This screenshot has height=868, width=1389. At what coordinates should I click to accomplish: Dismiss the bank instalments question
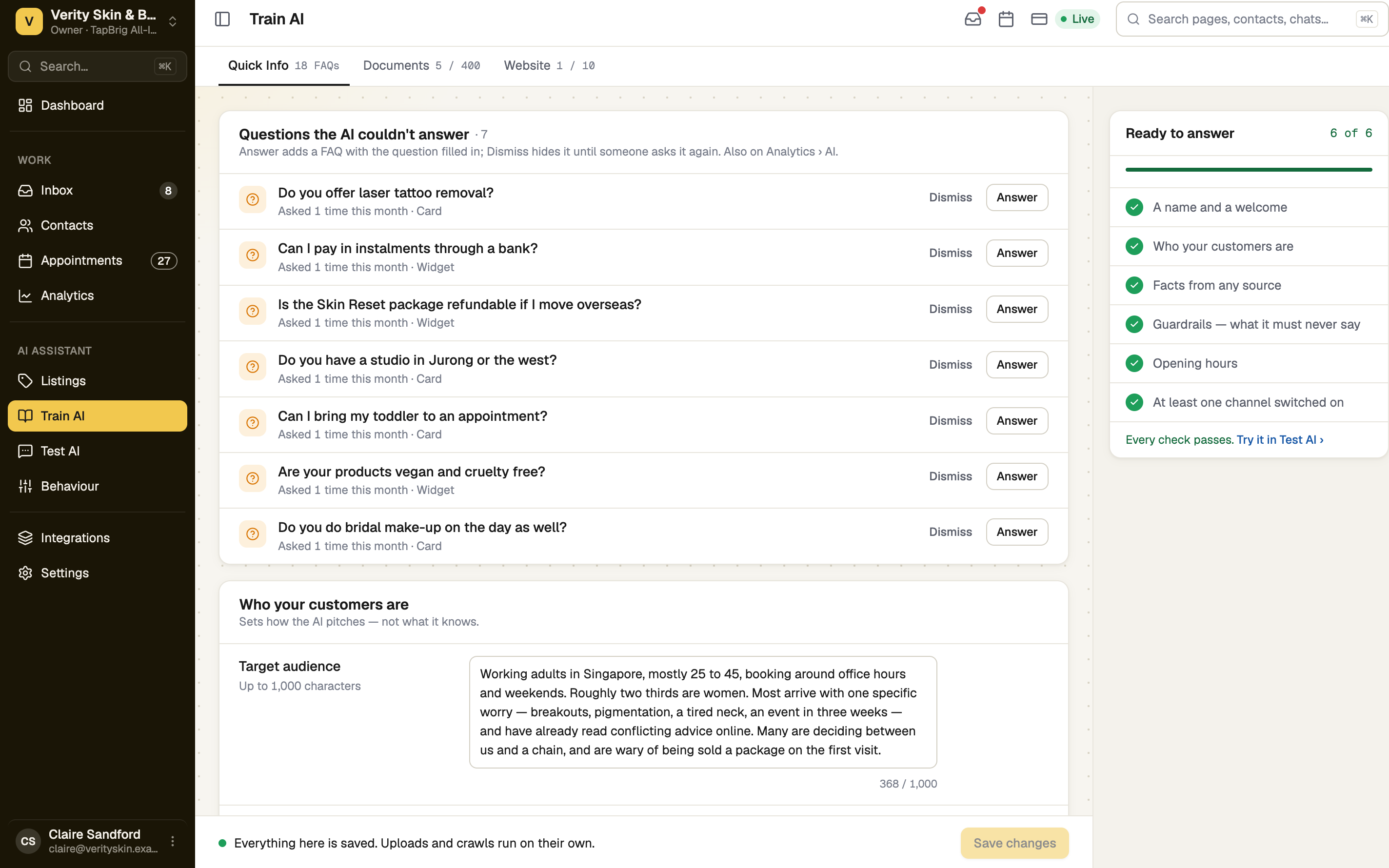[x=951, y=253]
